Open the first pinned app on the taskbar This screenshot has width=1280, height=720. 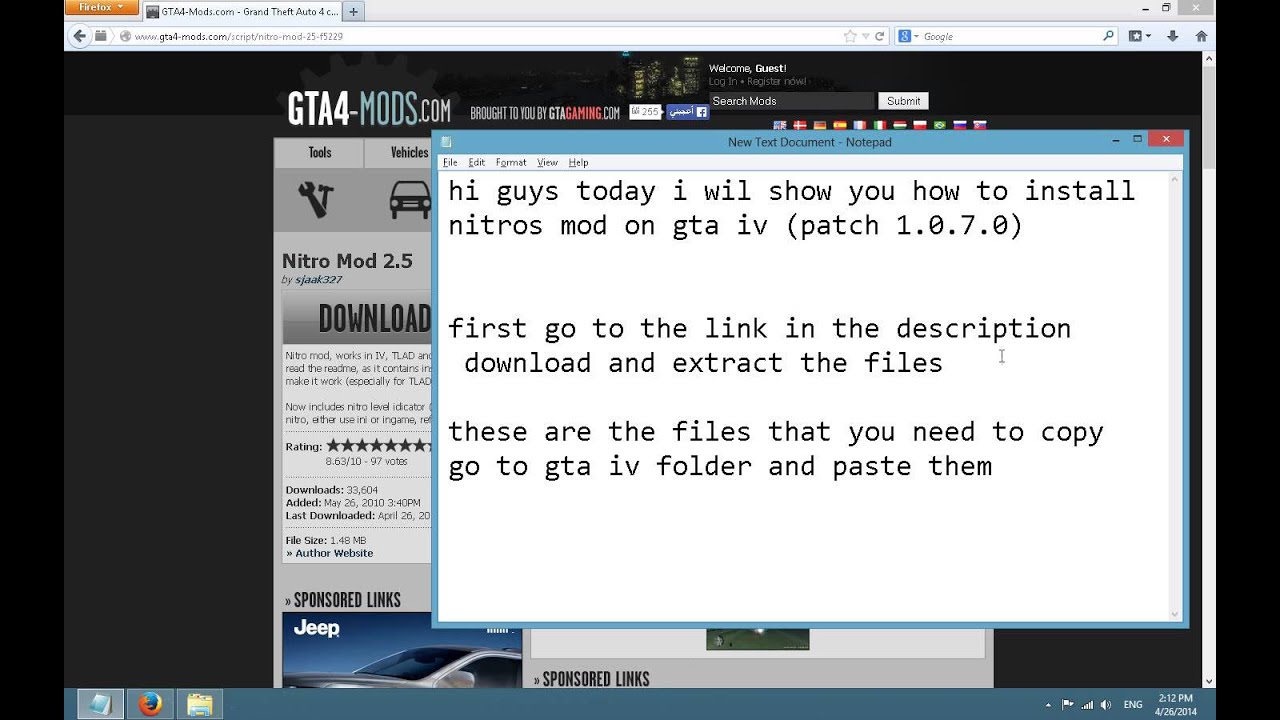point(100,704)
